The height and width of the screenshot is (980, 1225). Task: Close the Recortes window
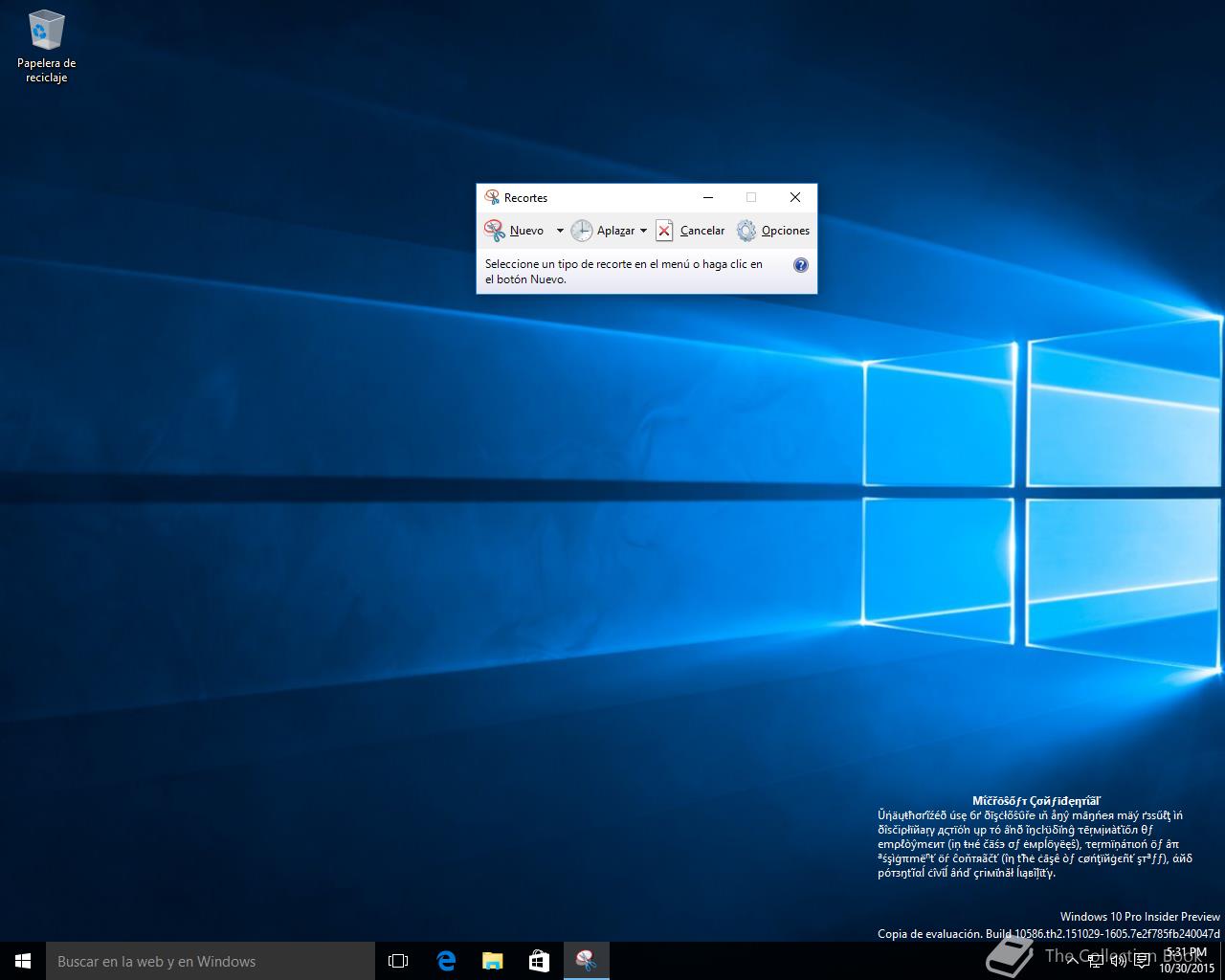click(795, 197)
